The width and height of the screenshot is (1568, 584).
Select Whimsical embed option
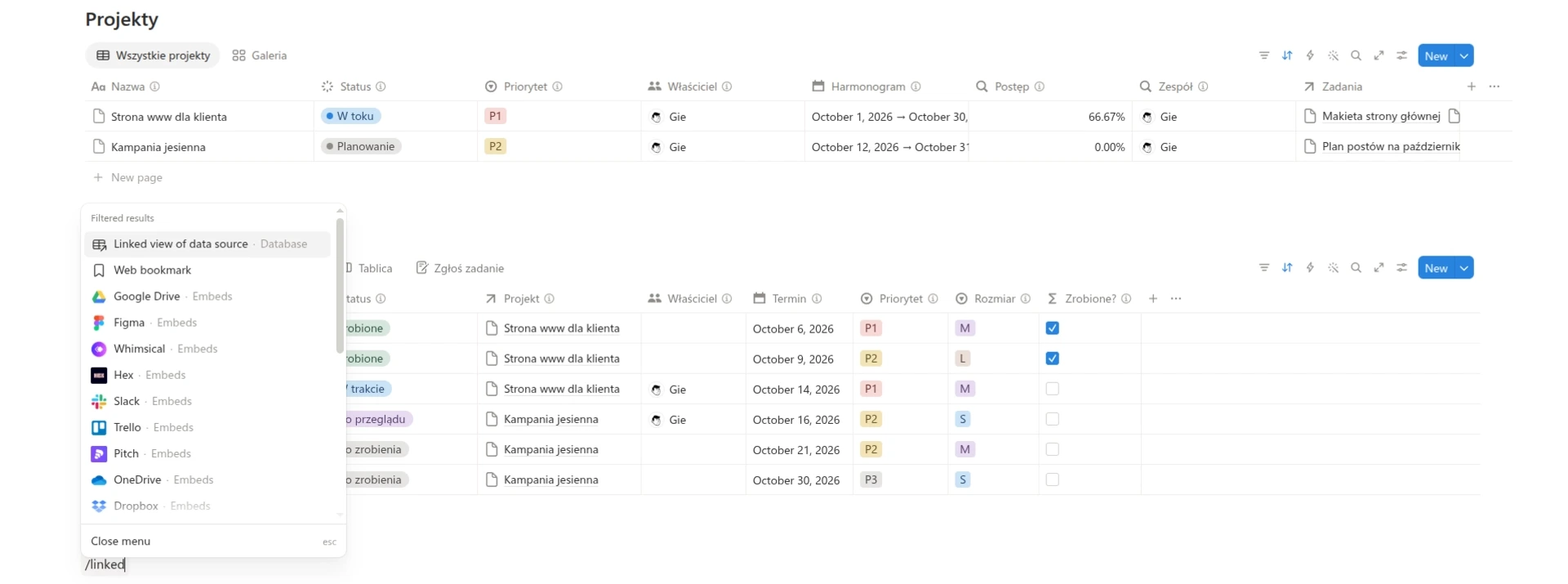click(207, 349)
